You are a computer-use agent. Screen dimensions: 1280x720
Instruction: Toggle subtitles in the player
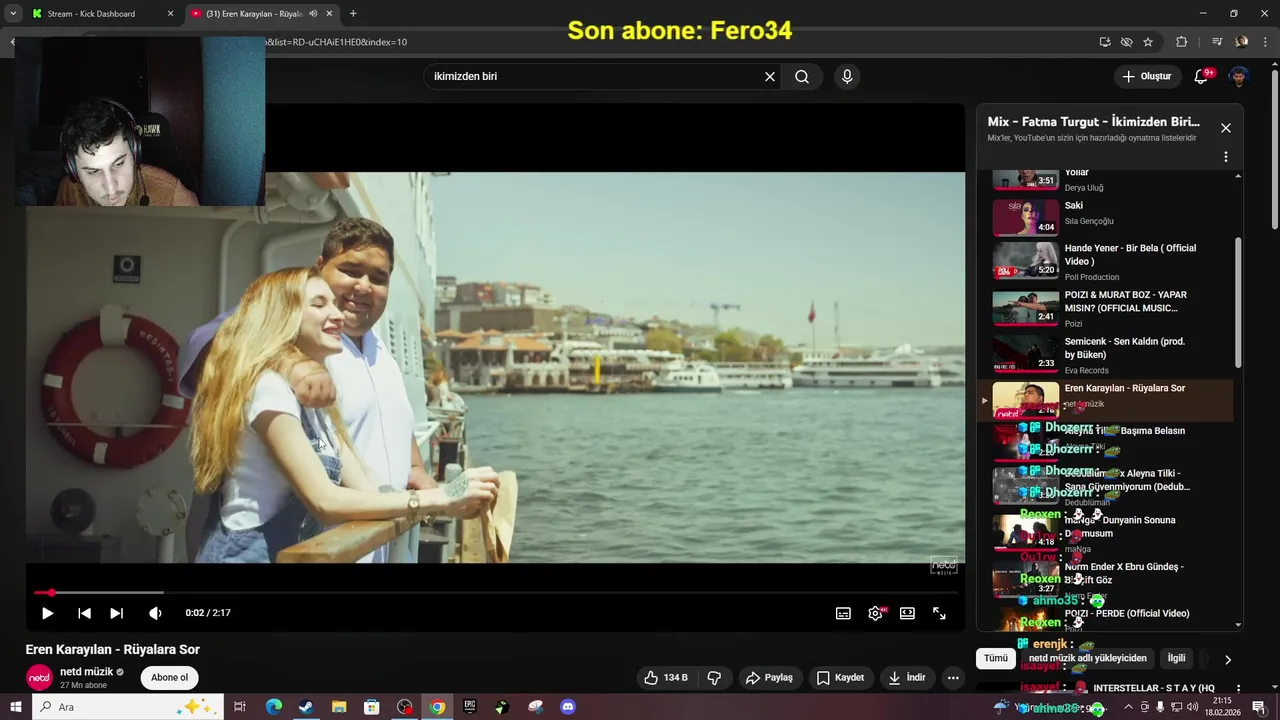pyautogui.click(x=843, y=613)
